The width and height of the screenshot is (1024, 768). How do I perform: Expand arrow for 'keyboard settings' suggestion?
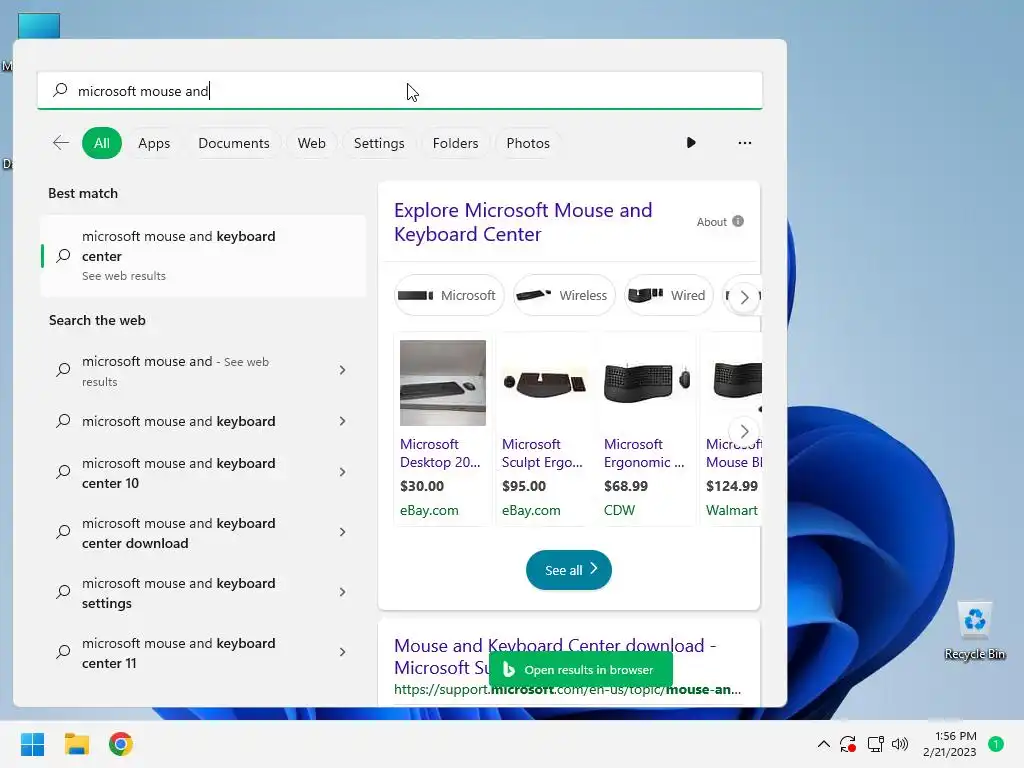[342, 592]
